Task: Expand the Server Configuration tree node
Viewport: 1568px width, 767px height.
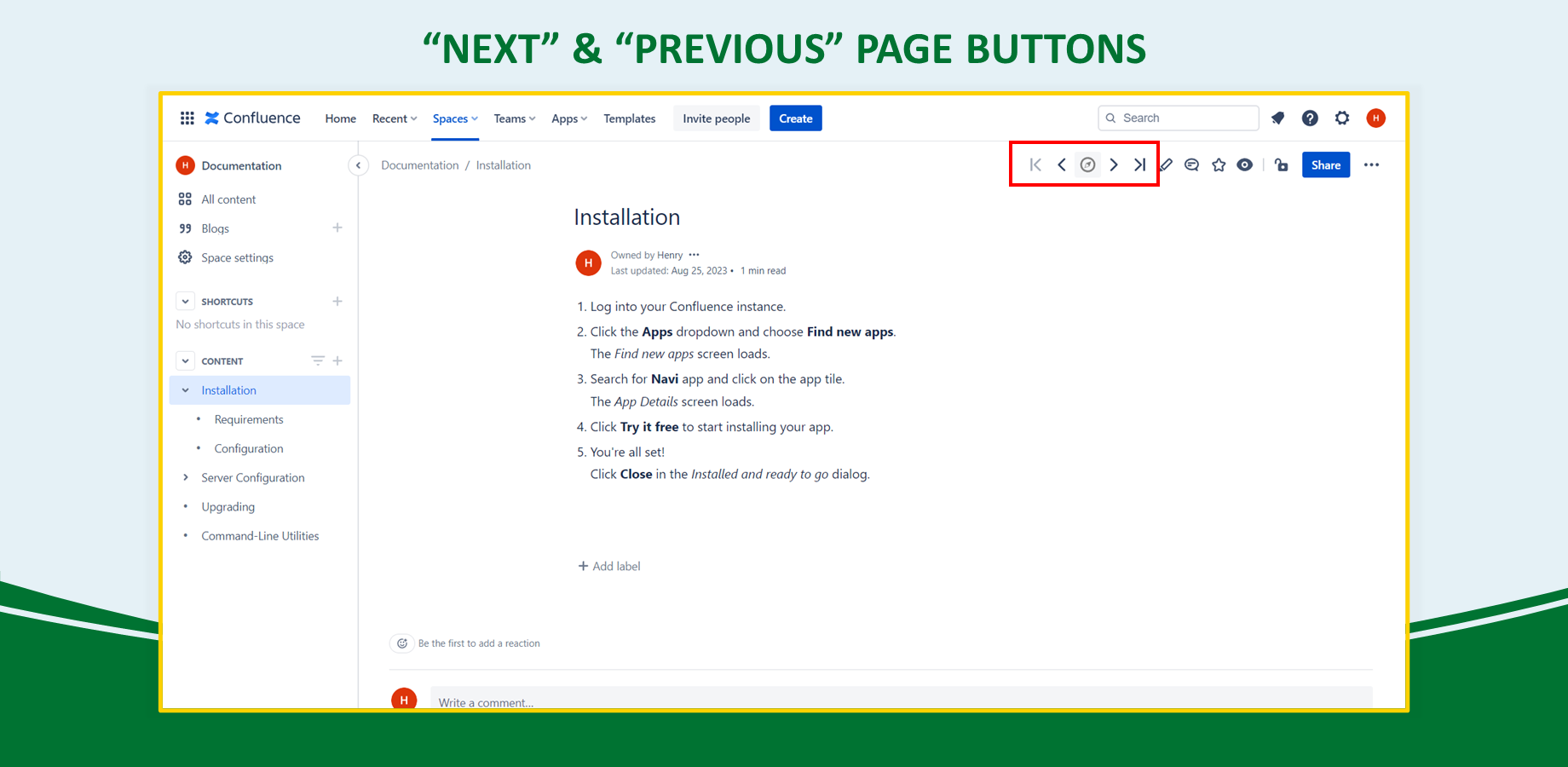Action: (x=185, y=477)
